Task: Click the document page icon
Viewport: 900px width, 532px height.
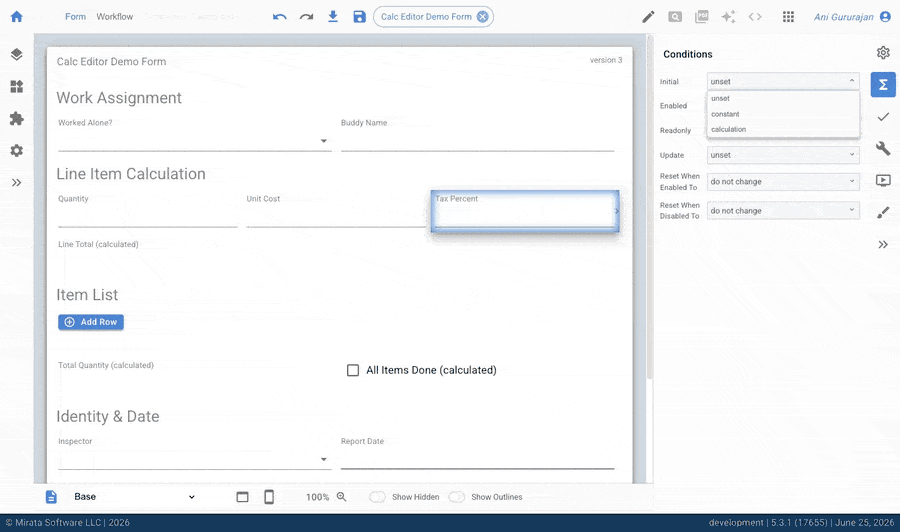Action: [x=51, y=497]
